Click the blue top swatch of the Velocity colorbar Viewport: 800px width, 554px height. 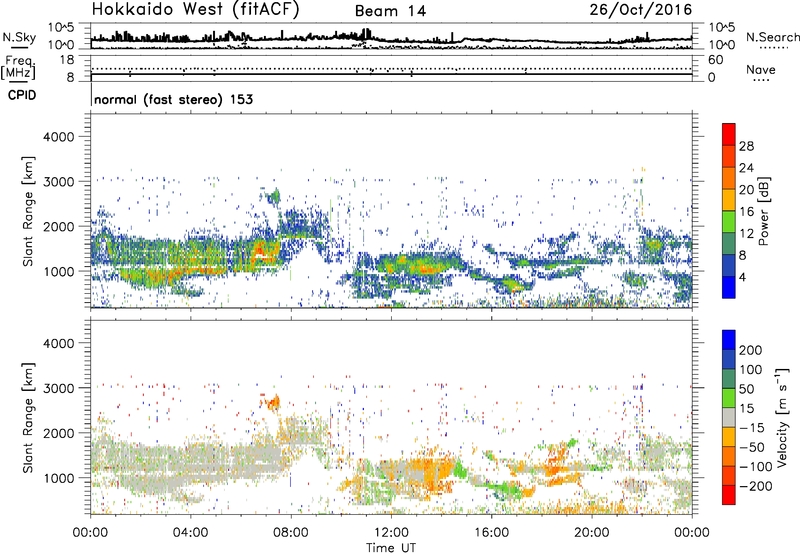[729, 340]
